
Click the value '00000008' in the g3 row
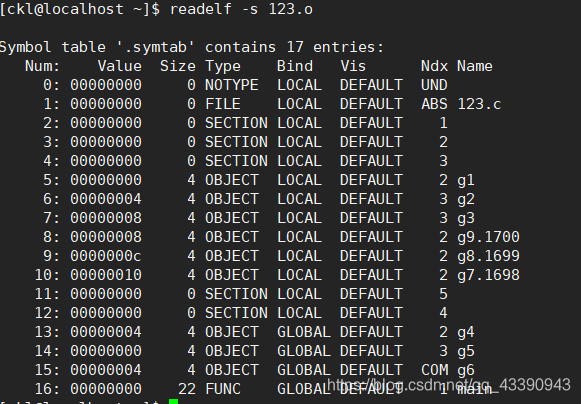tap(106, 218)
